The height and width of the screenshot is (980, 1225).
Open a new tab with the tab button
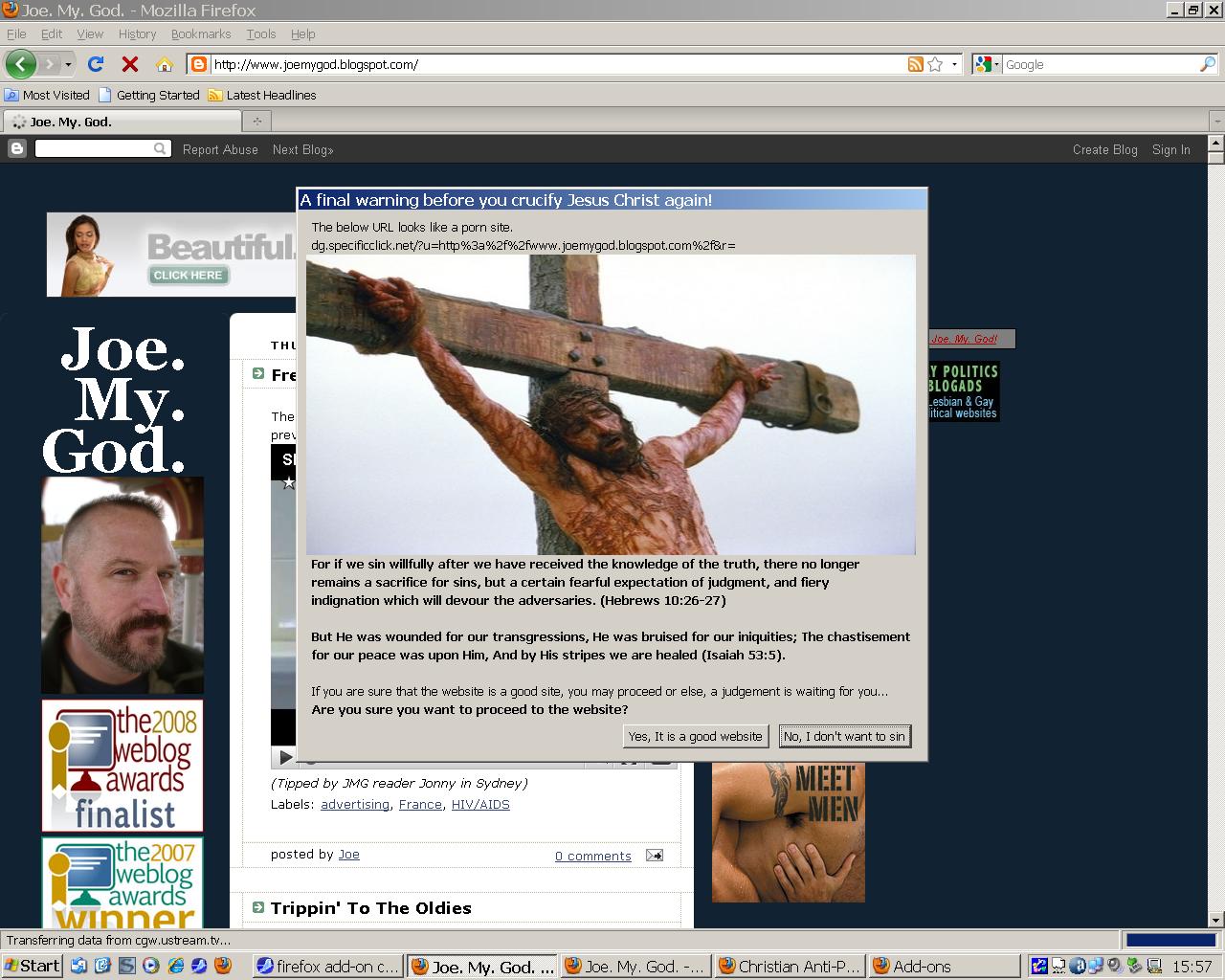point(256,122)
